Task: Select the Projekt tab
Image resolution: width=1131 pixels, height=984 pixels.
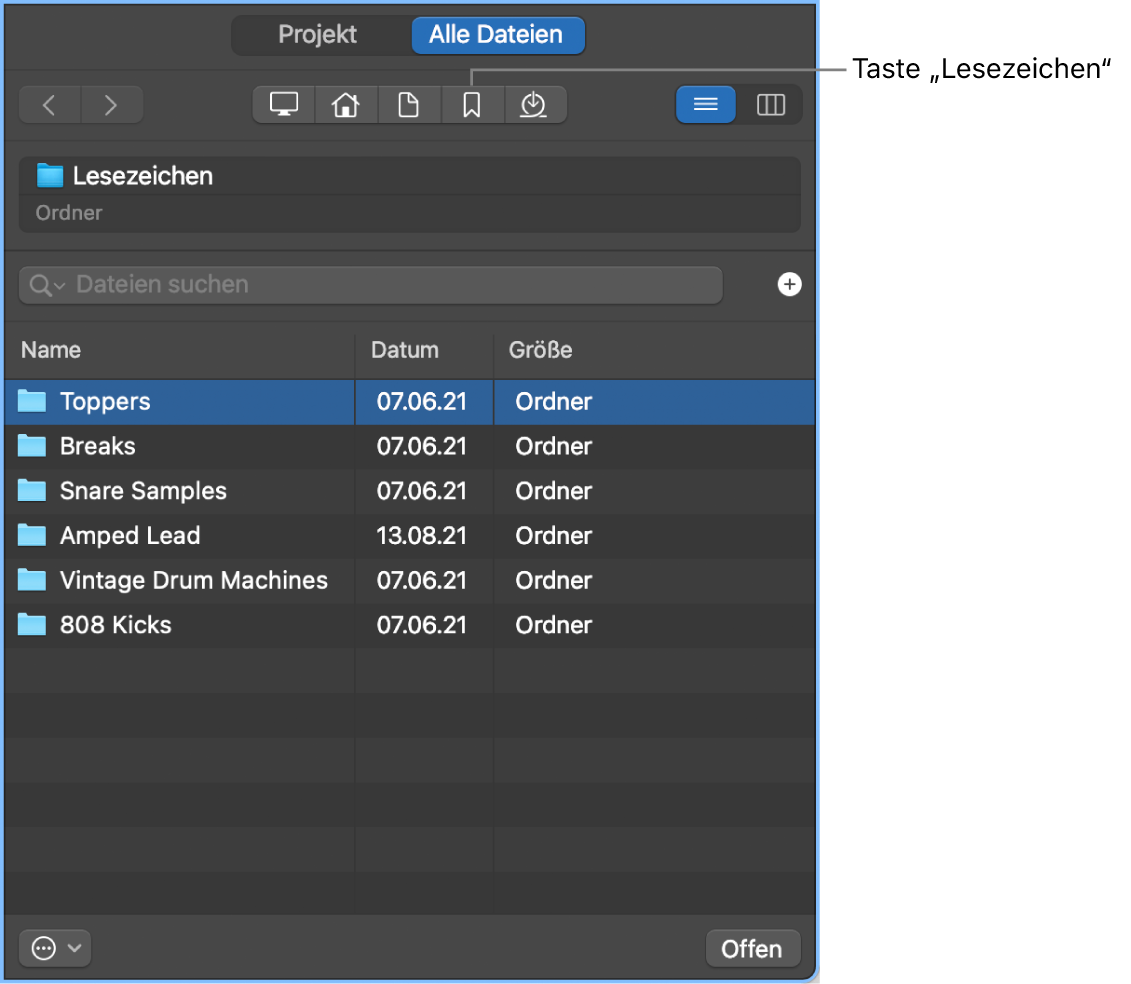Action: pos(318,35)
